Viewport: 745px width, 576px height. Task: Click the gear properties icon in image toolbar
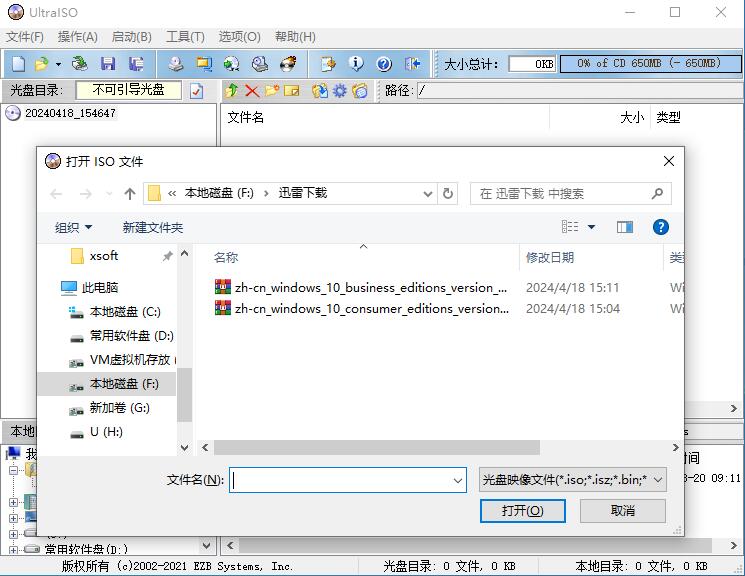pyautogui.click(x=340, y=90)
